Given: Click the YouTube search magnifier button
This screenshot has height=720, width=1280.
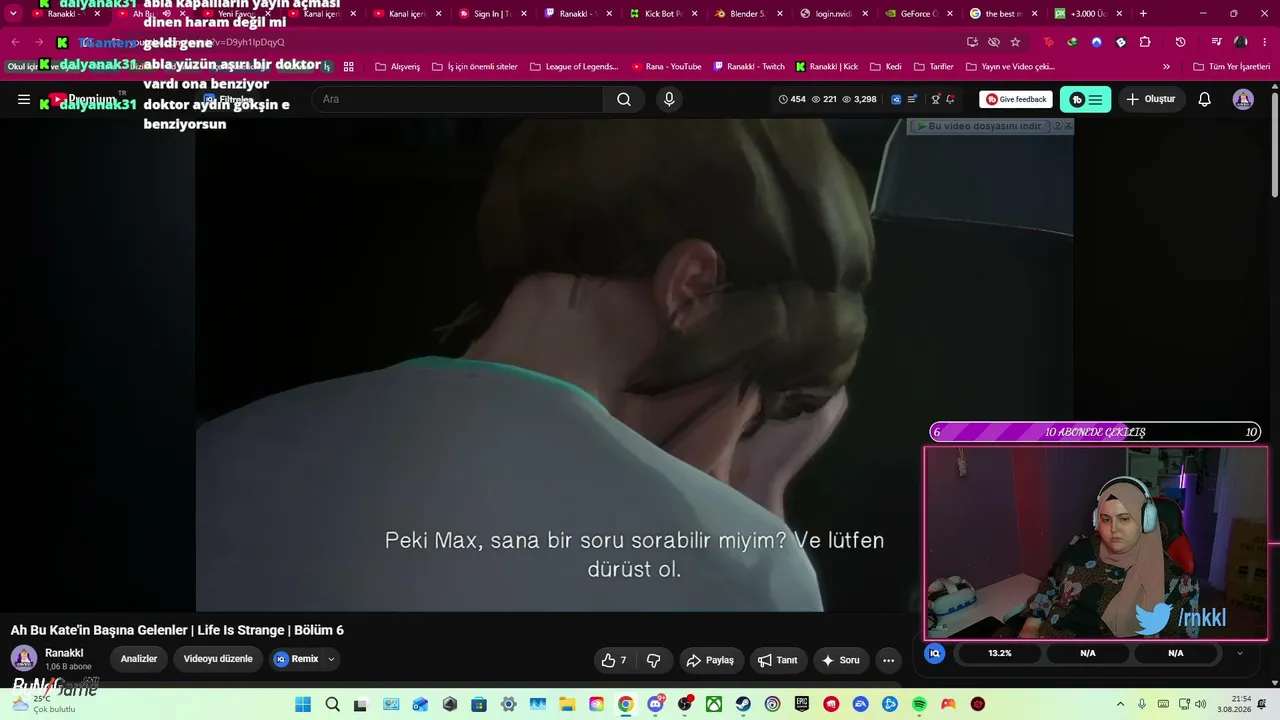Looking at the screenshot, I should click(624, 99).
